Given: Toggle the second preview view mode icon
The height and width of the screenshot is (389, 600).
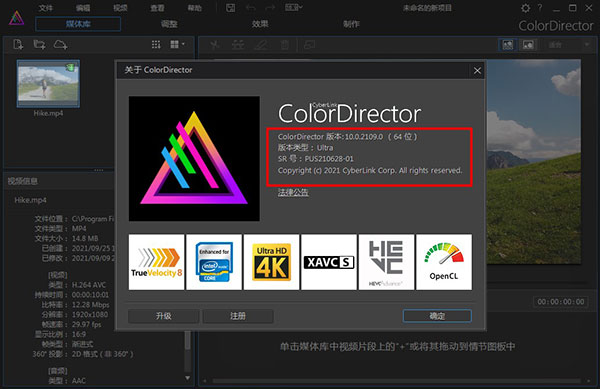Looking at the screenshot, I should [528, 45].
